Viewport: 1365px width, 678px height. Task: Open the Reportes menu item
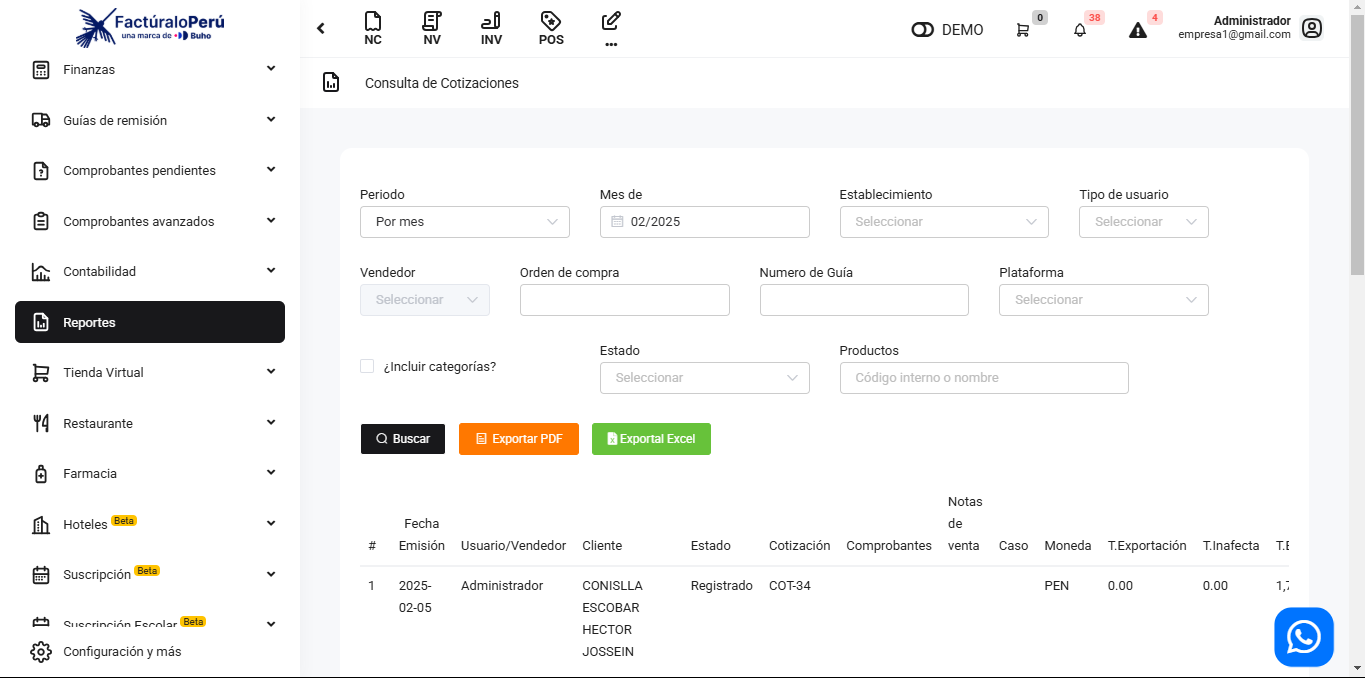tap(150, 322)
